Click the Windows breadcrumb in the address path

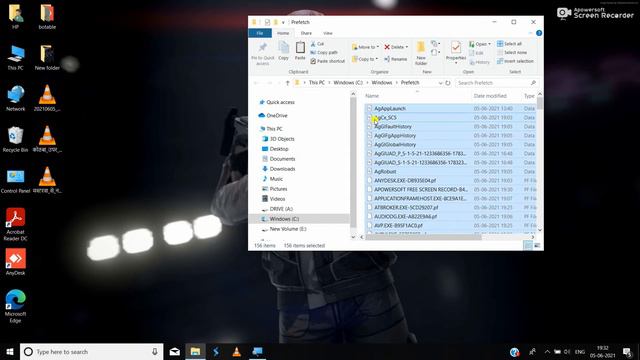point(382,82)
